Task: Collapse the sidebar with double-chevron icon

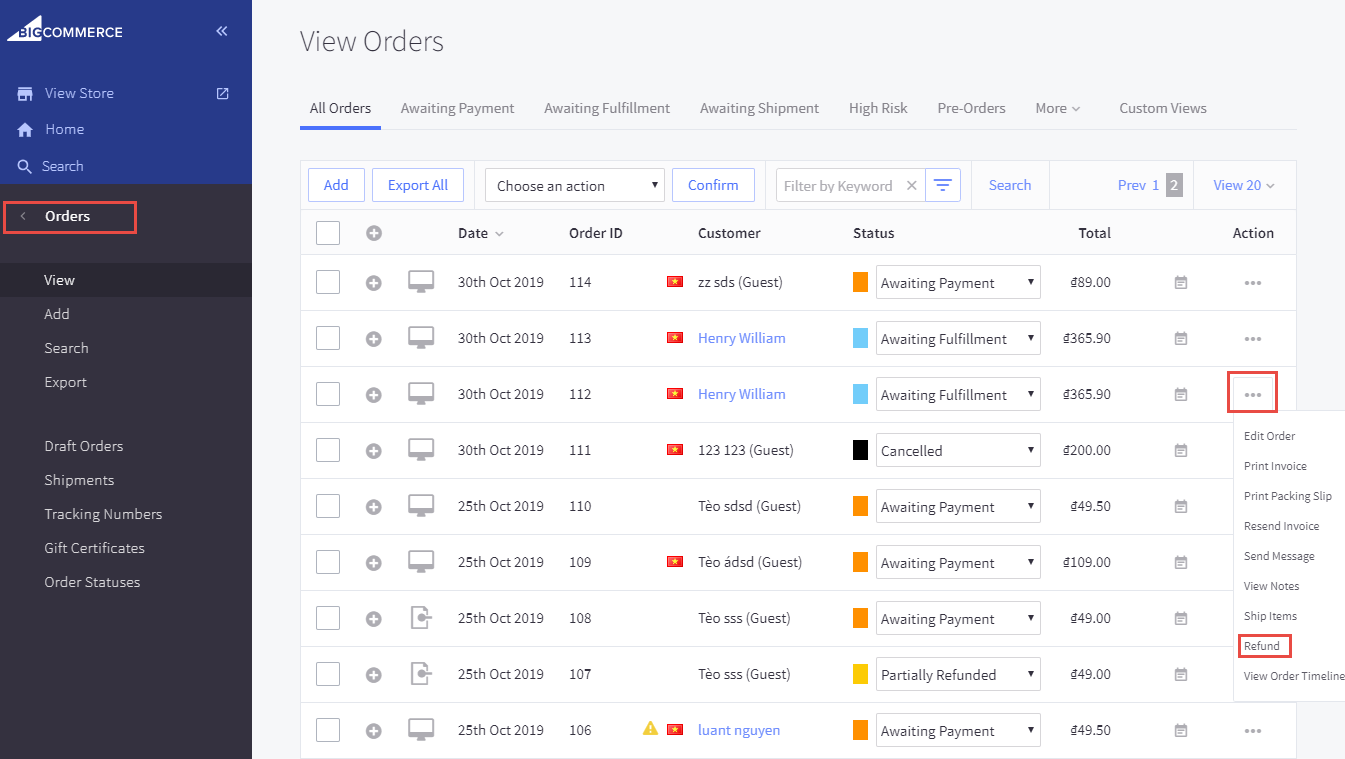Action: [222, 31]
